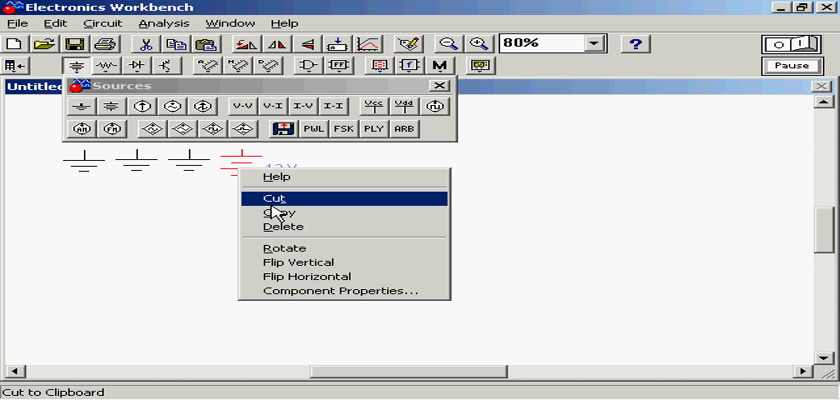This screenshot has width=840, height=400.
Task: Choose Cut in the context menu
Action: coord(344,199)
